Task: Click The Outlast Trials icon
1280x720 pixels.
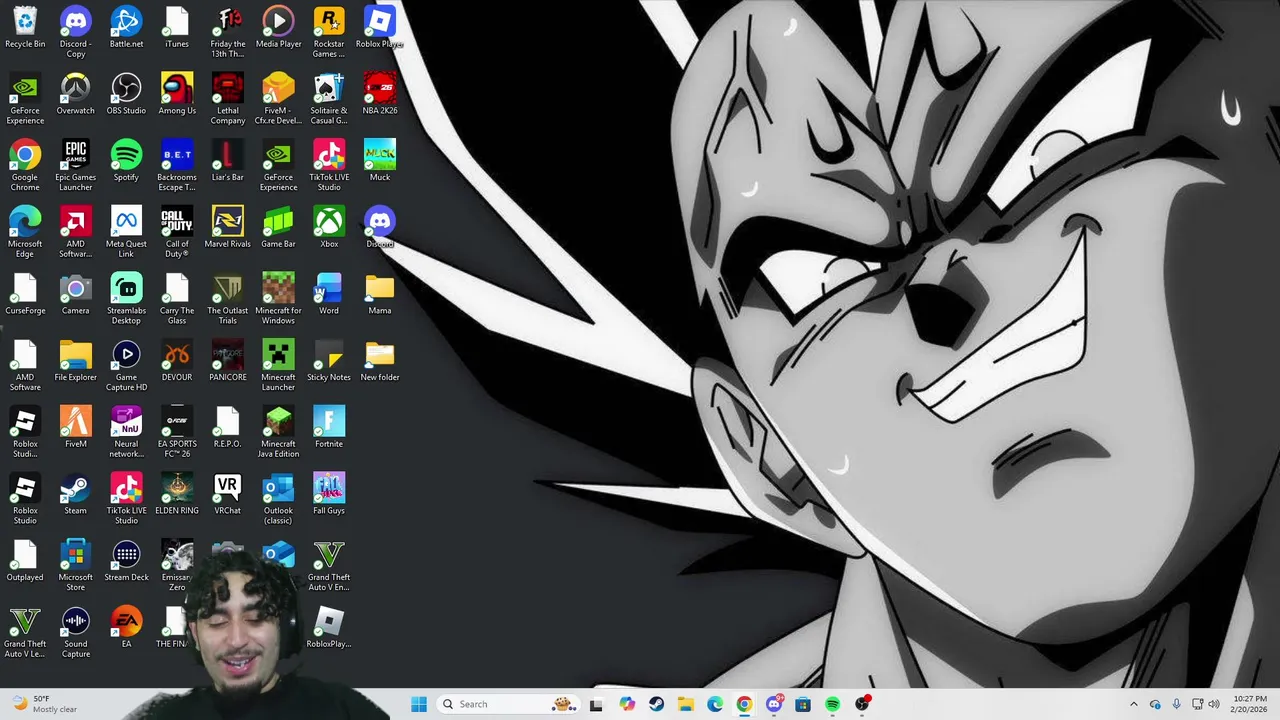Action: (x=228, y=300)
